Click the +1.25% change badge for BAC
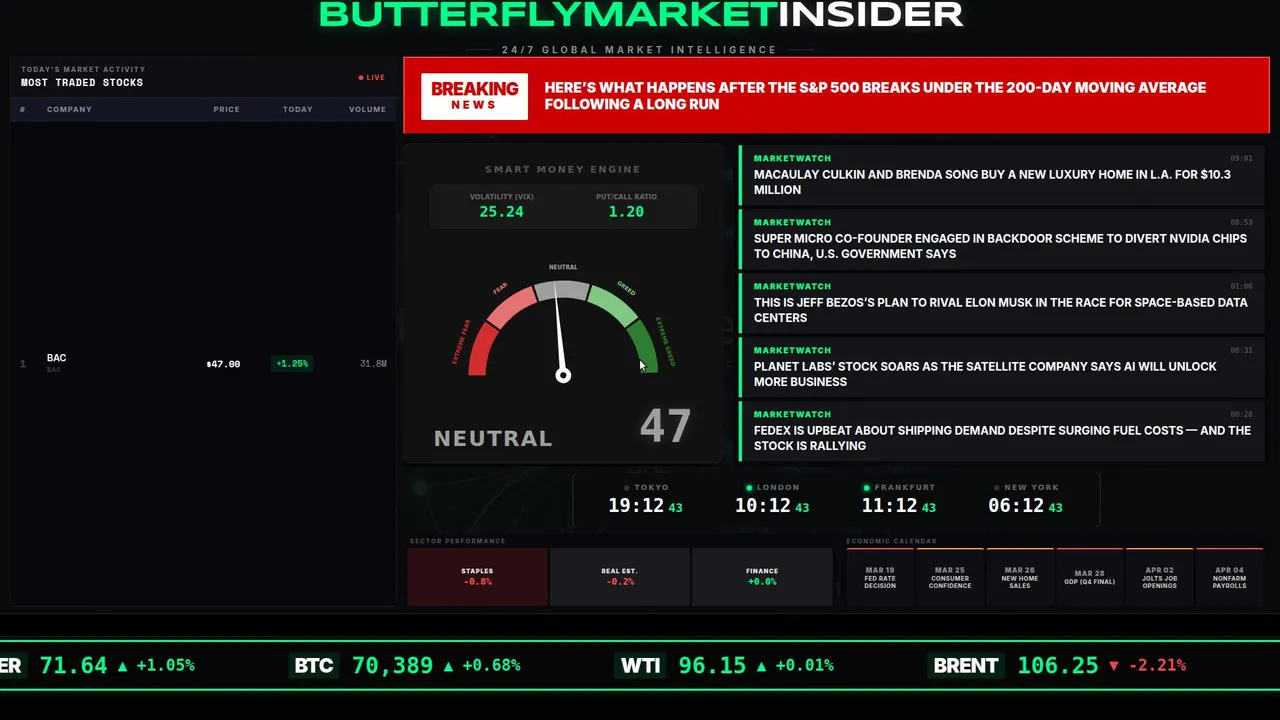This screenshot has width=1280, height=720. click(292, 364)
